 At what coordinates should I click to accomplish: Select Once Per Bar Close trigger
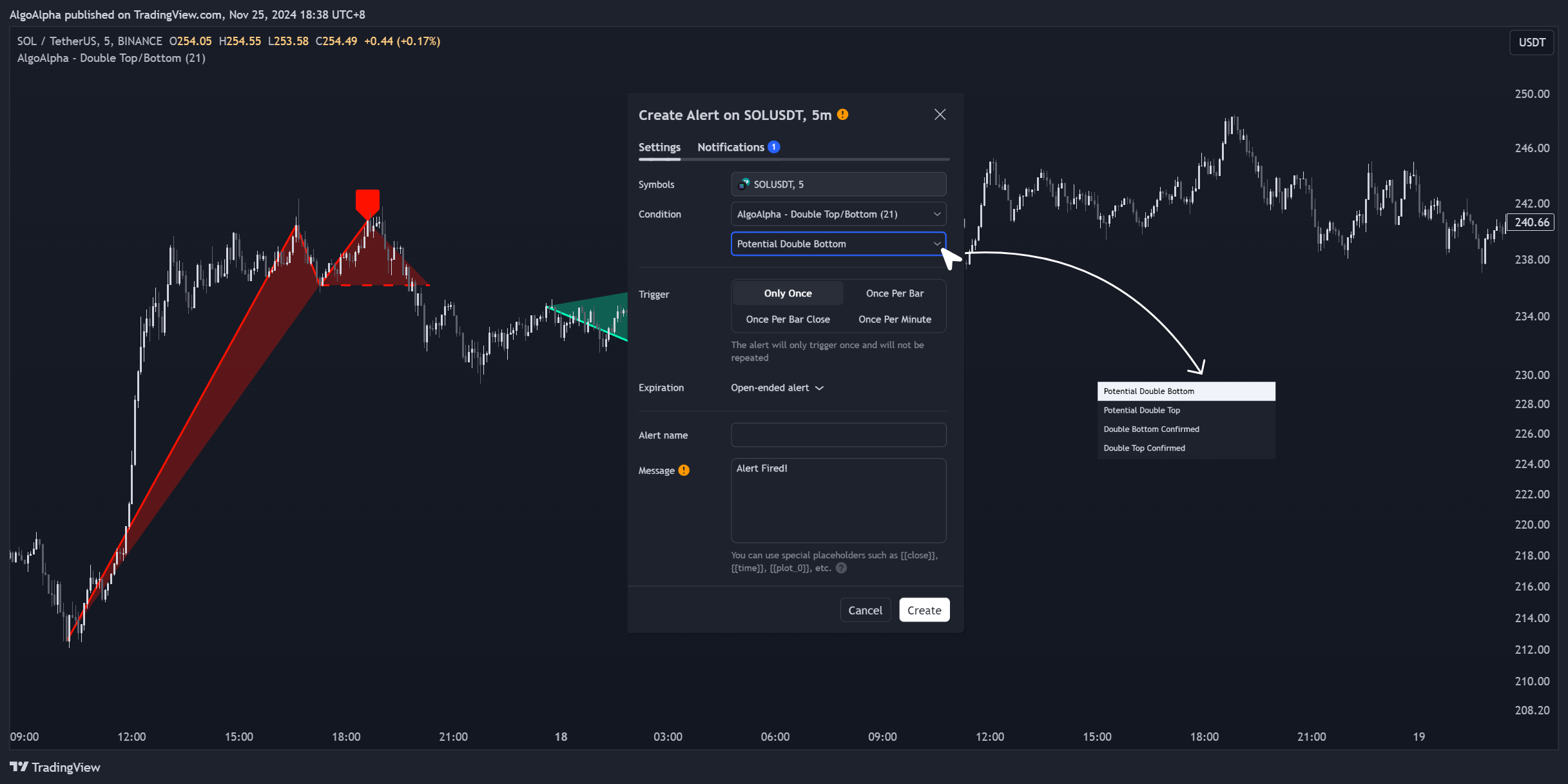coord(788,319)
